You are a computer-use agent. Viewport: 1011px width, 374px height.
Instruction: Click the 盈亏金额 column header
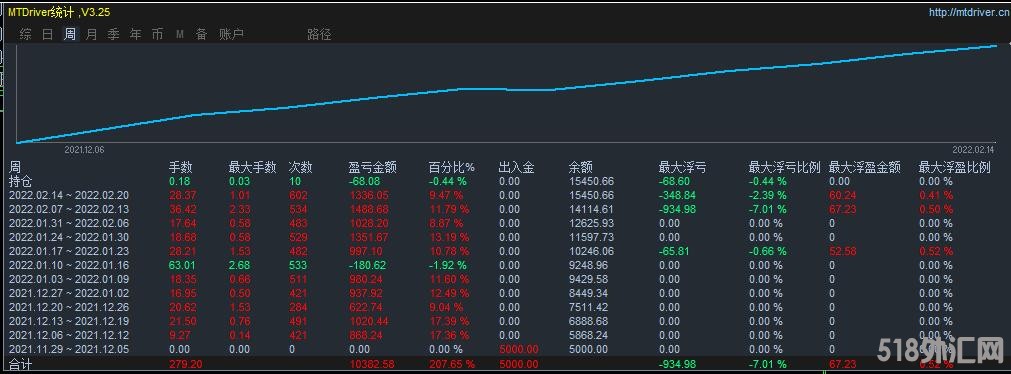(373, 168)
